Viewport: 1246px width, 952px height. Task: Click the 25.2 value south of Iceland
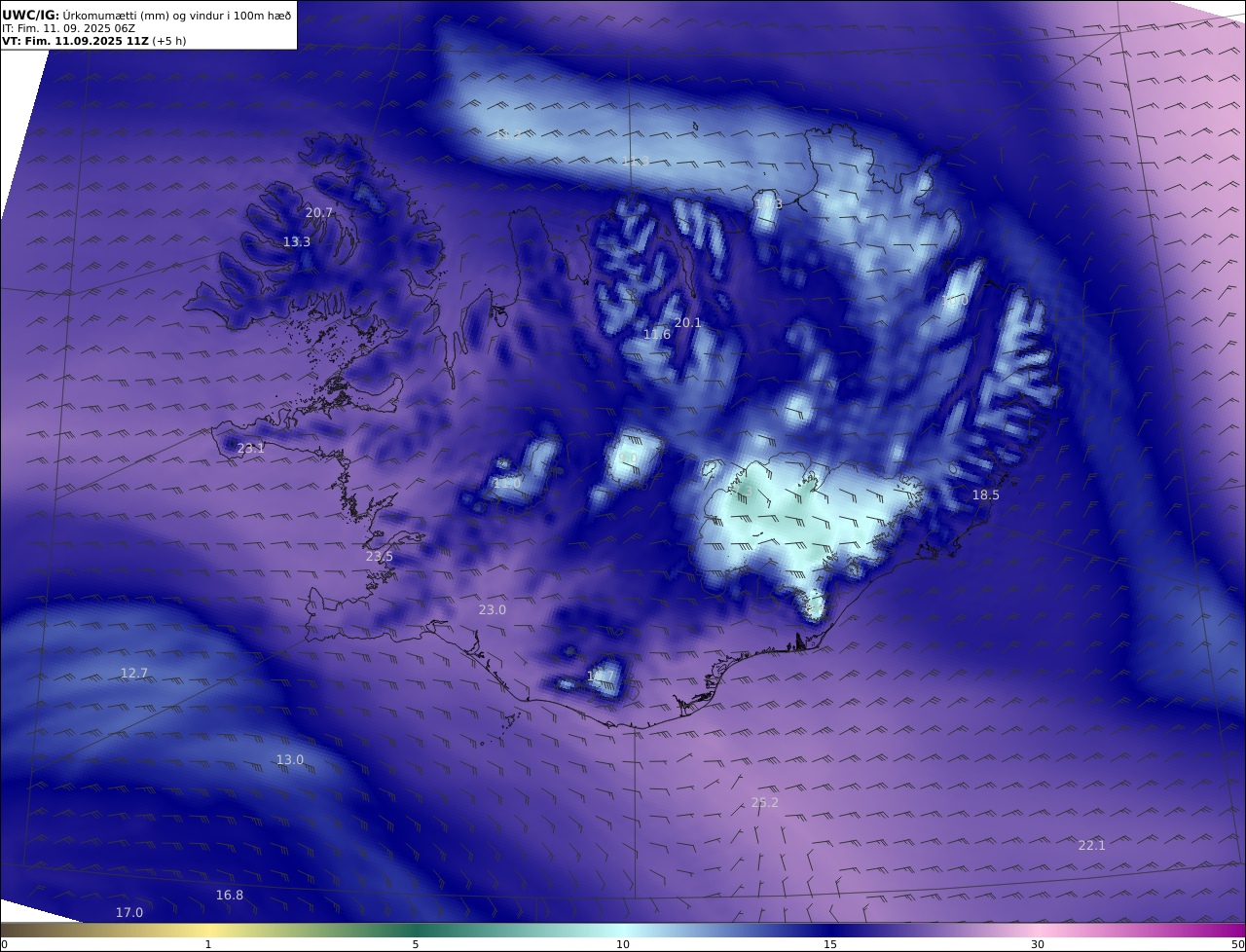point(765,802)
